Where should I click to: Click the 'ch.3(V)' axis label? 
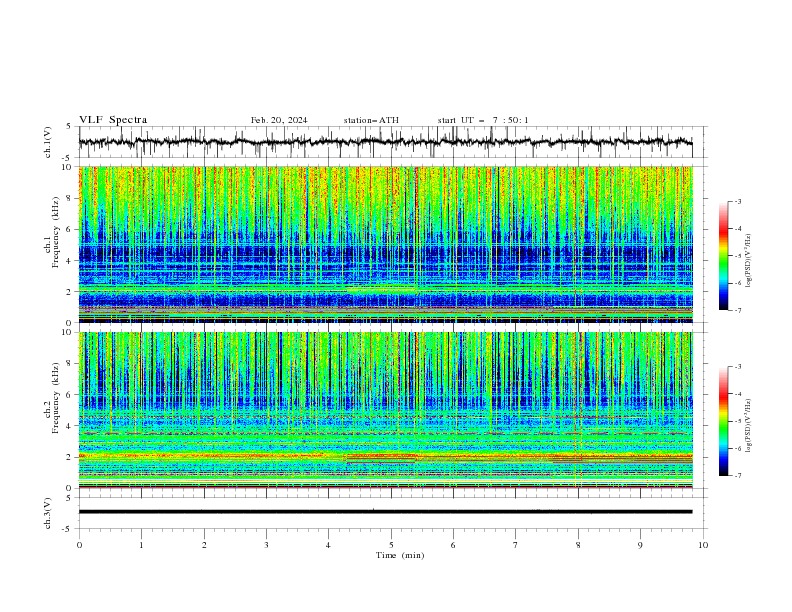[48, 513]
